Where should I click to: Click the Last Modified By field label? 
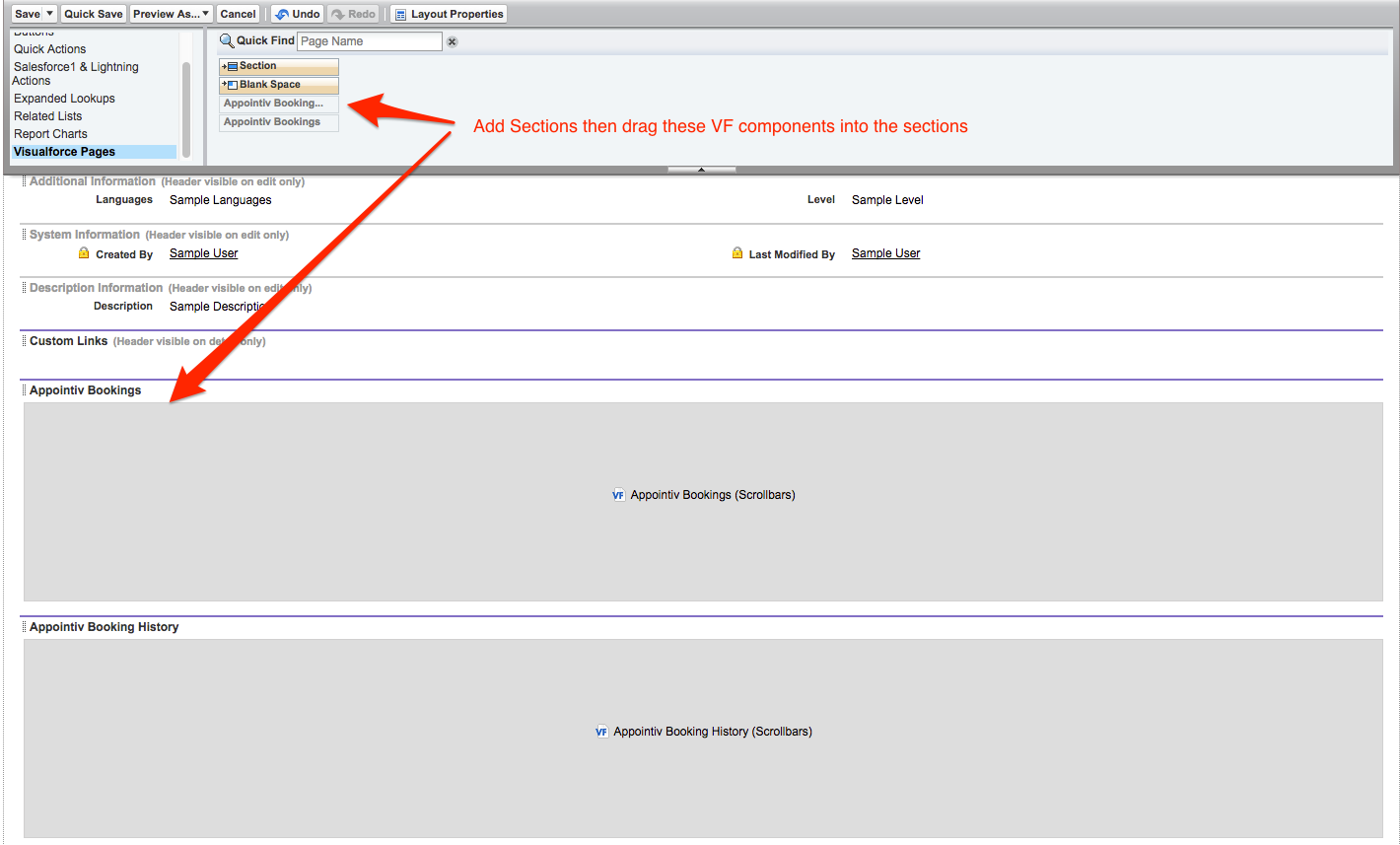coord(792,254)
